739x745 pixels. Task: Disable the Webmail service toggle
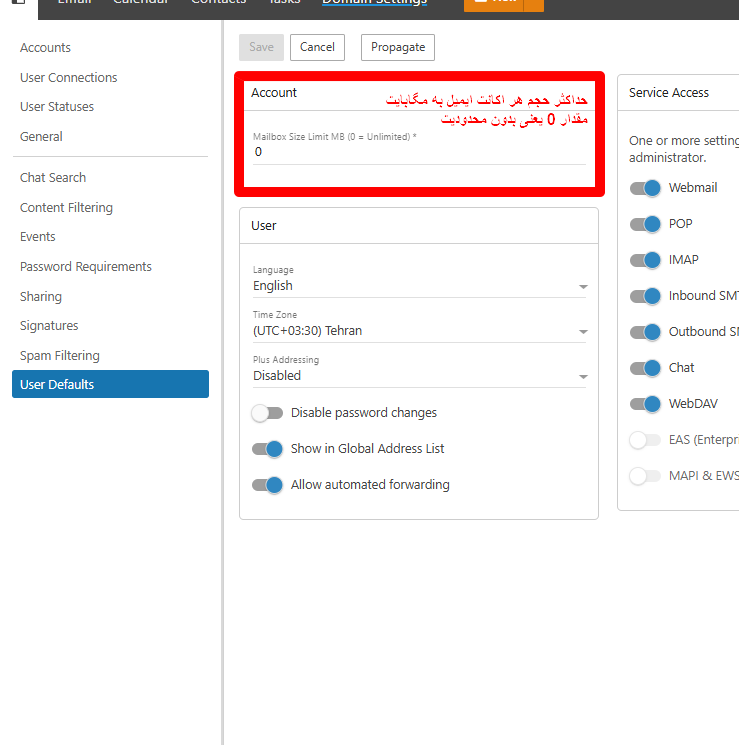click(x=646, y=188)
